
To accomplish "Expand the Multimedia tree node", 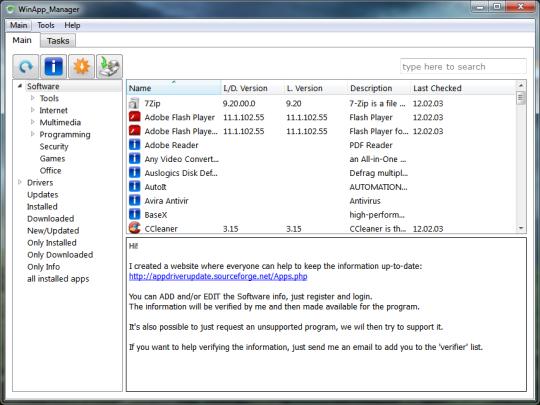I will tap(33, 122).
